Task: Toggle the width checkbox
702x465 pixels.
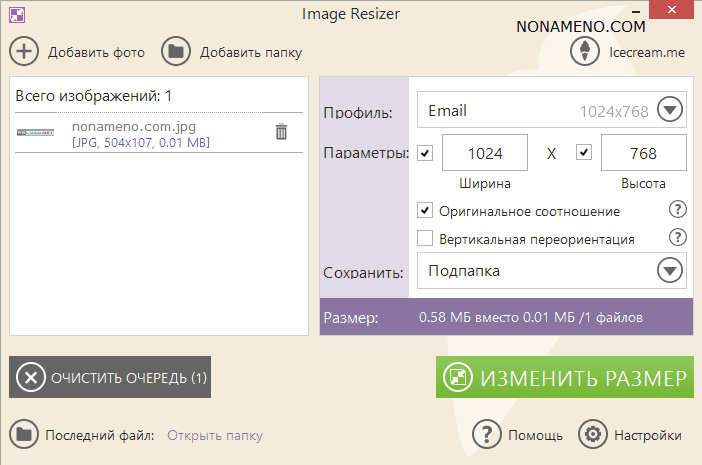Action: (425, 153)
